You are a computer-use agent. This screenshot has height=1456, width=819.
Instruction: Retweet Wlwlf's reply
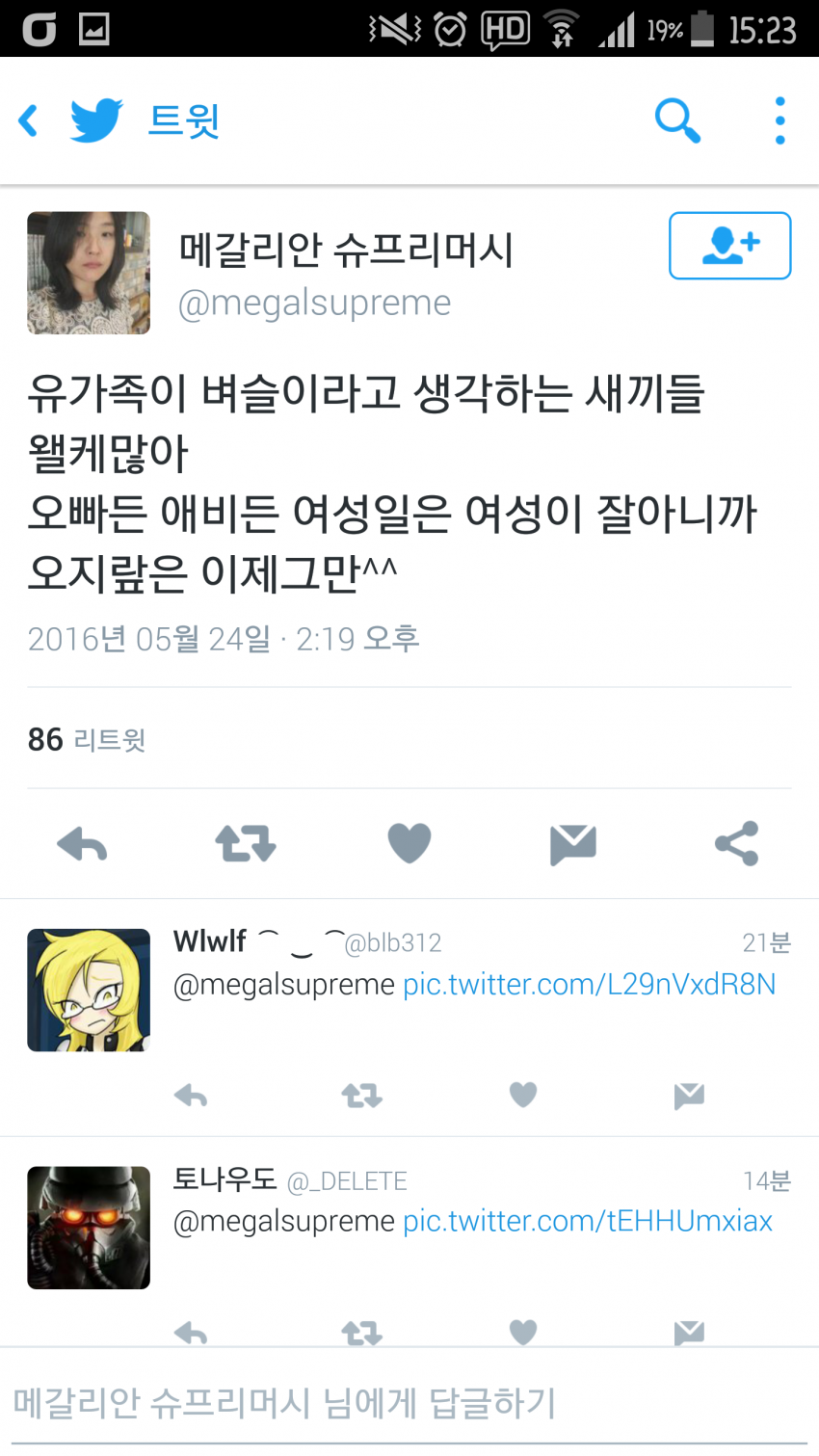[x=362, y=1095]
